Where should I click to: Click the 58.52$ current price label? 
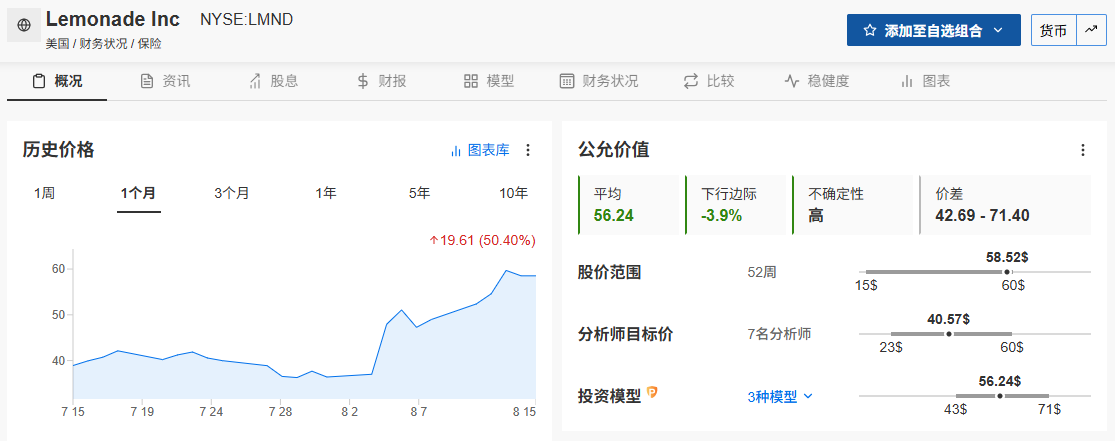click(x=1007, y=257)
